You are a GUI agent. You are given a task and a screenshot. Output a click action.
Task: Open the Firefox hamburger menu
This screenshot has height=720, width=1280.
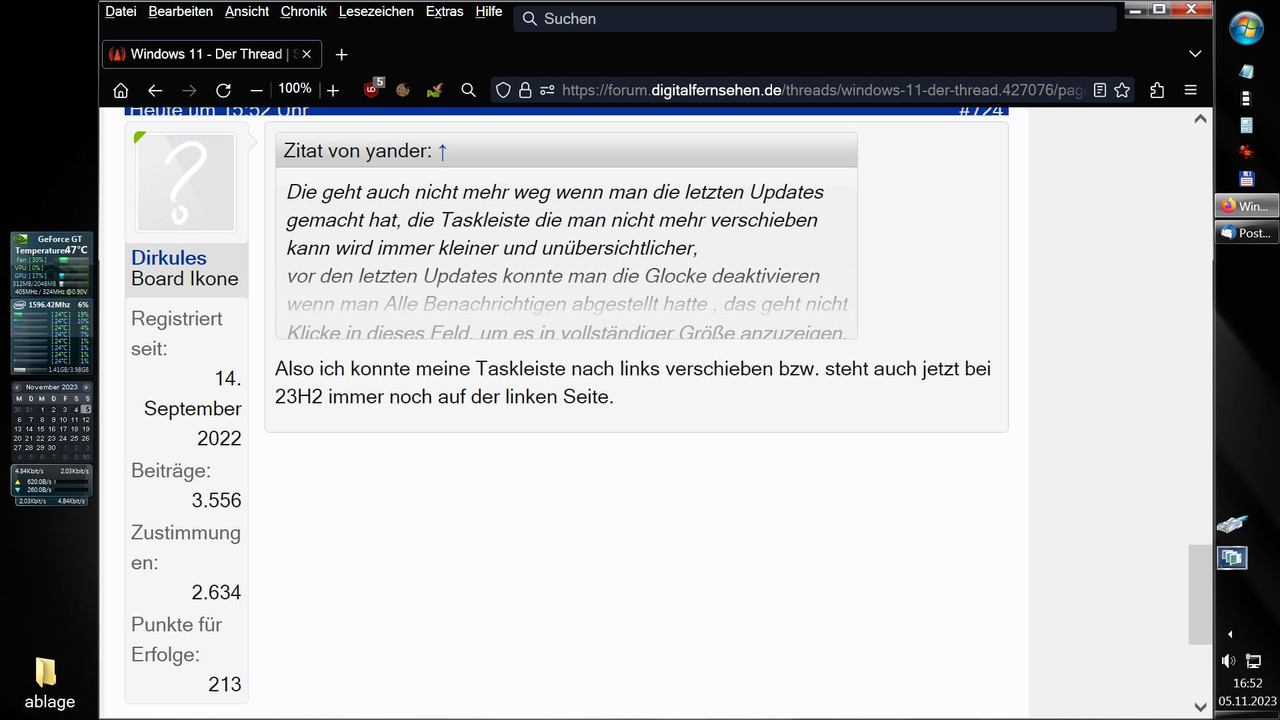[1191, 90]
